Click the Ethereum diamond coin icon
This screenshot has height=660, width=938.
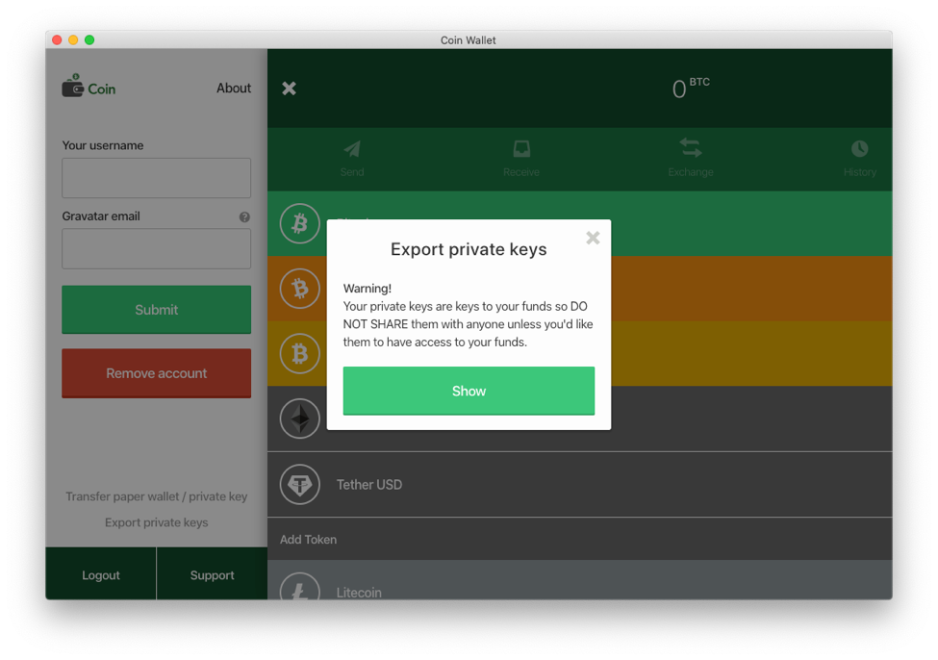coord(300,419)
